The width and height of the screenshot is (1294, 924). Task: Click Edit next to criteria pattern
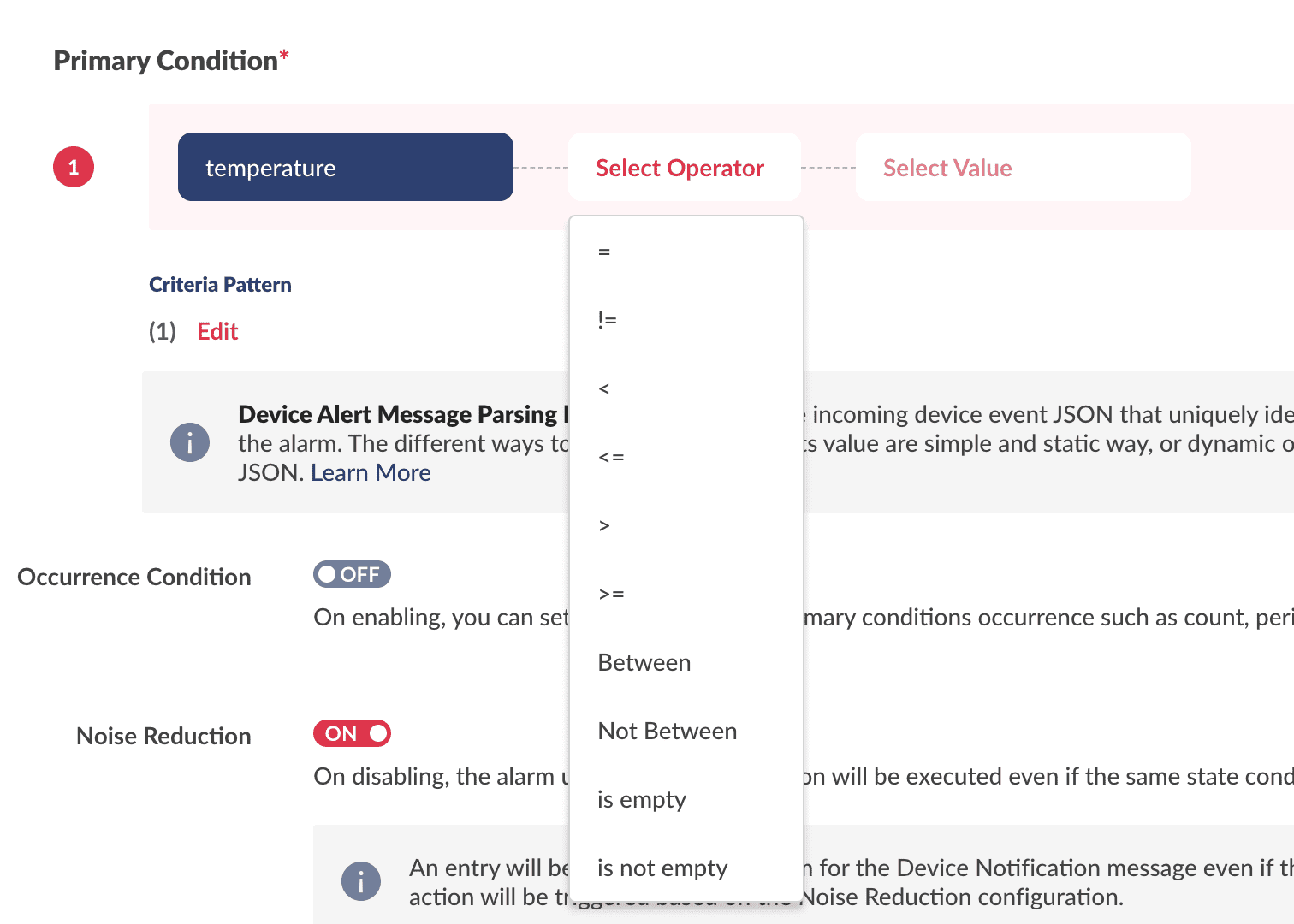[x=217, y=331]
